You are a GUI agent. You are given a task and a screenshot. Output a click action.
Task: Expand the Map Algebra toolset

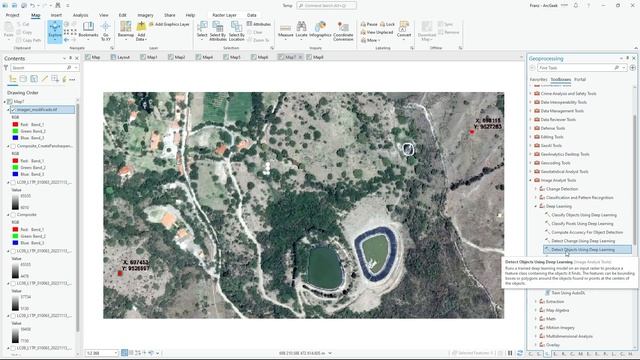click(x=536, y=310)
